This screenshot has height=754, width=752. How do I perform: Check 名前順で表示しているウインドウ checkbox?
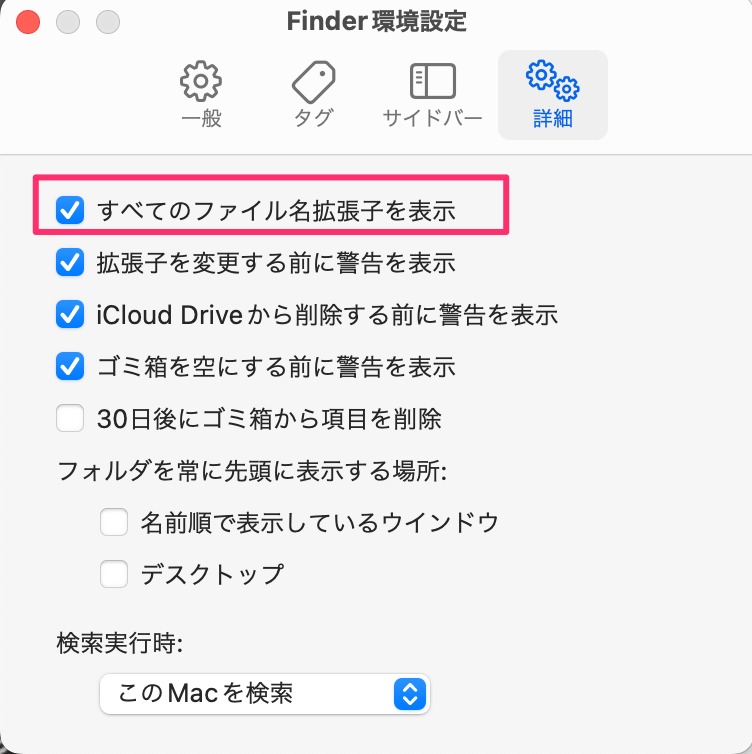click(114, 522)
